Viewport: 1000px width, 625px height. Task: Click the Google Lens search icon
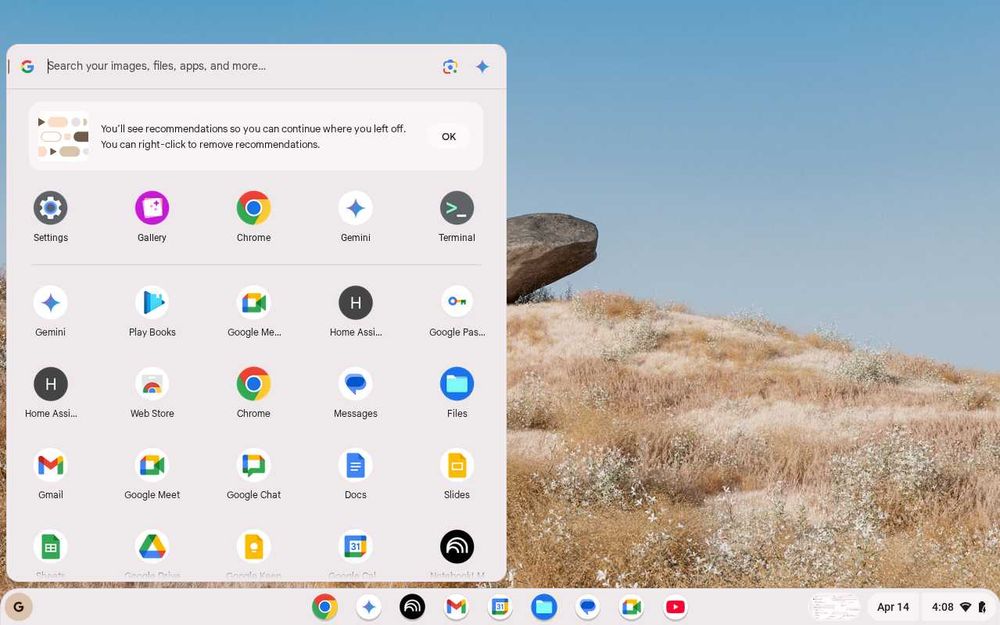click(x=450, y=66)
